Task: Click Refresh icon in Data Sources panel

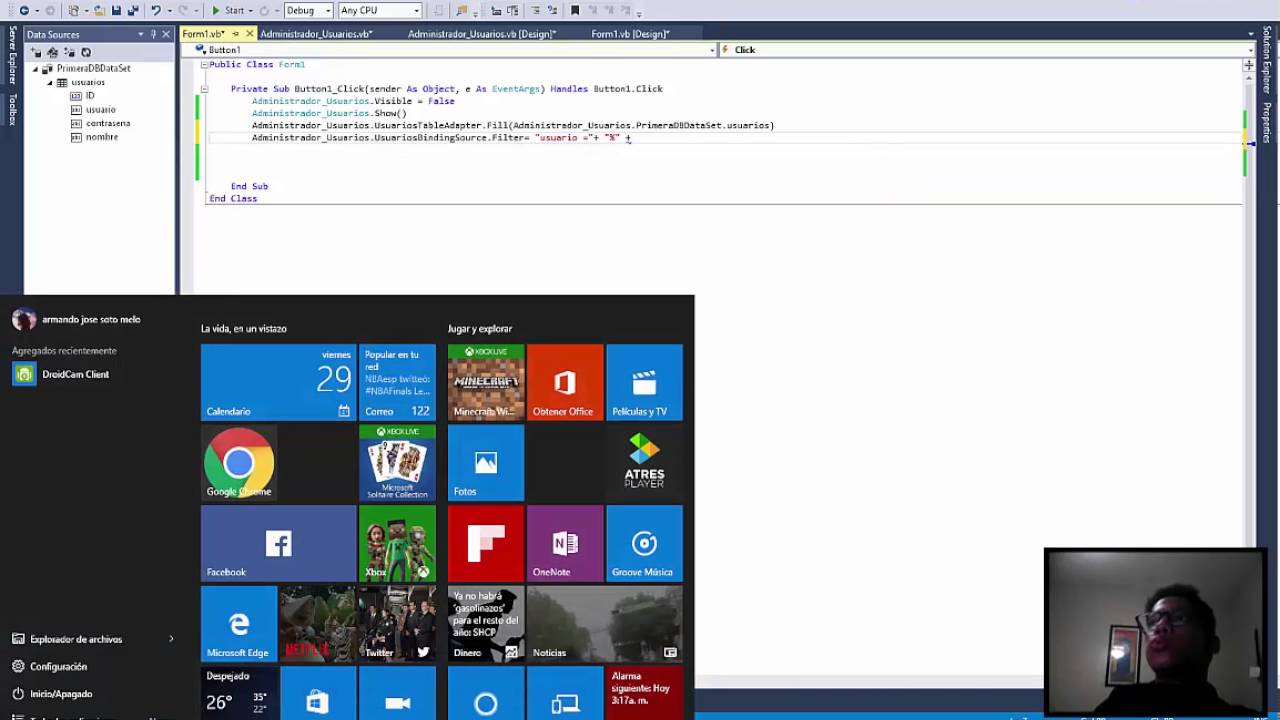Action: [x=86, y=52]
